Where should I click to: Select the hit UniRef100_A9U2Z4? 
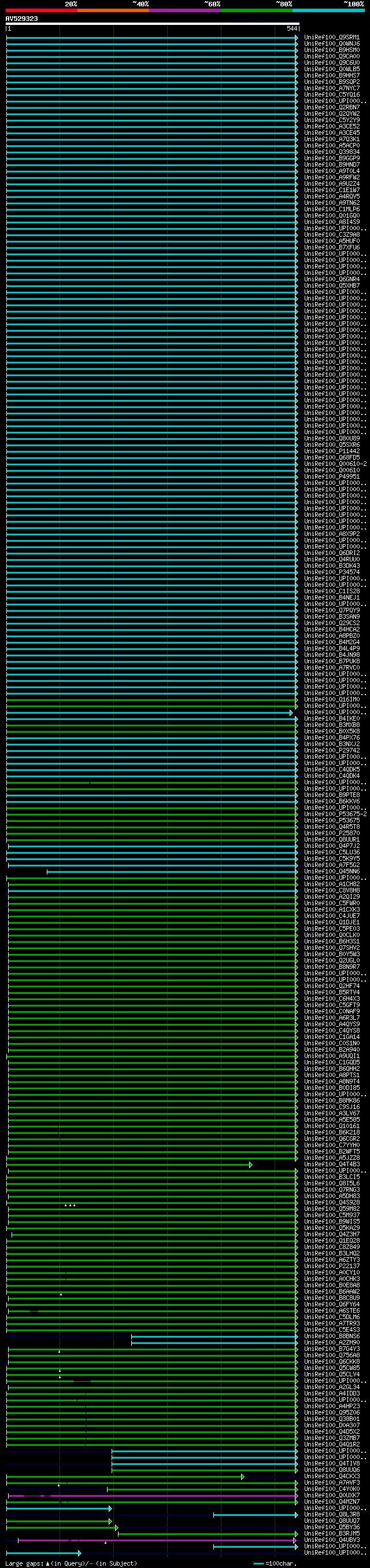332,184
